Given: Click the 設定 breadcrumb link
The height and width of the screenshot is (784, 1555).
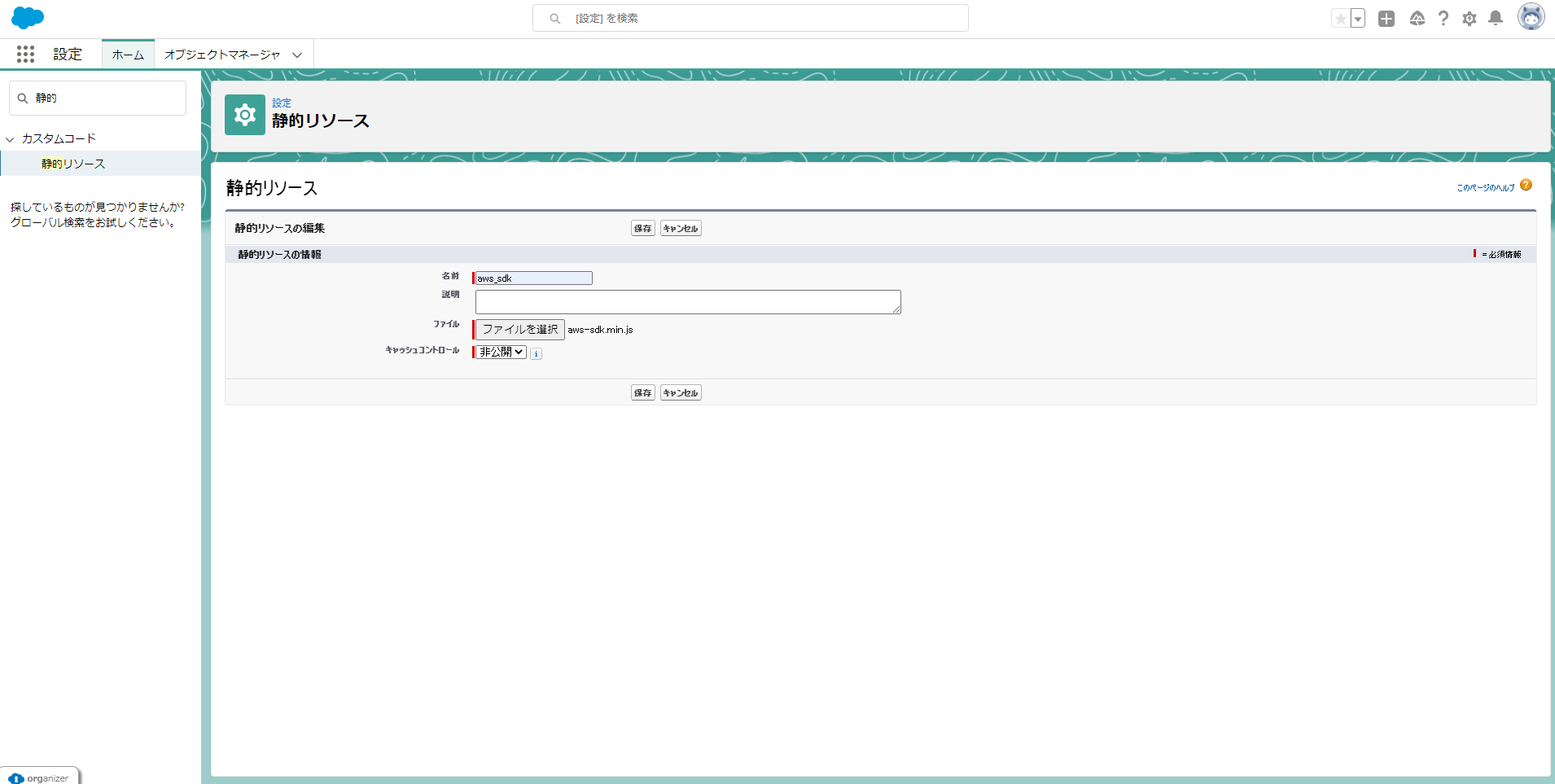Looking at the screenshot, I should click(282, 103).
